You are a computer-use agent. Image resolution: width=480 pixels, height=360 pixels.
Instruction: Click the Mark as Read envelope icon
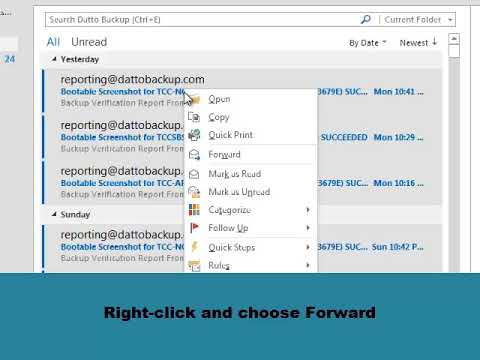pos(194,174)
